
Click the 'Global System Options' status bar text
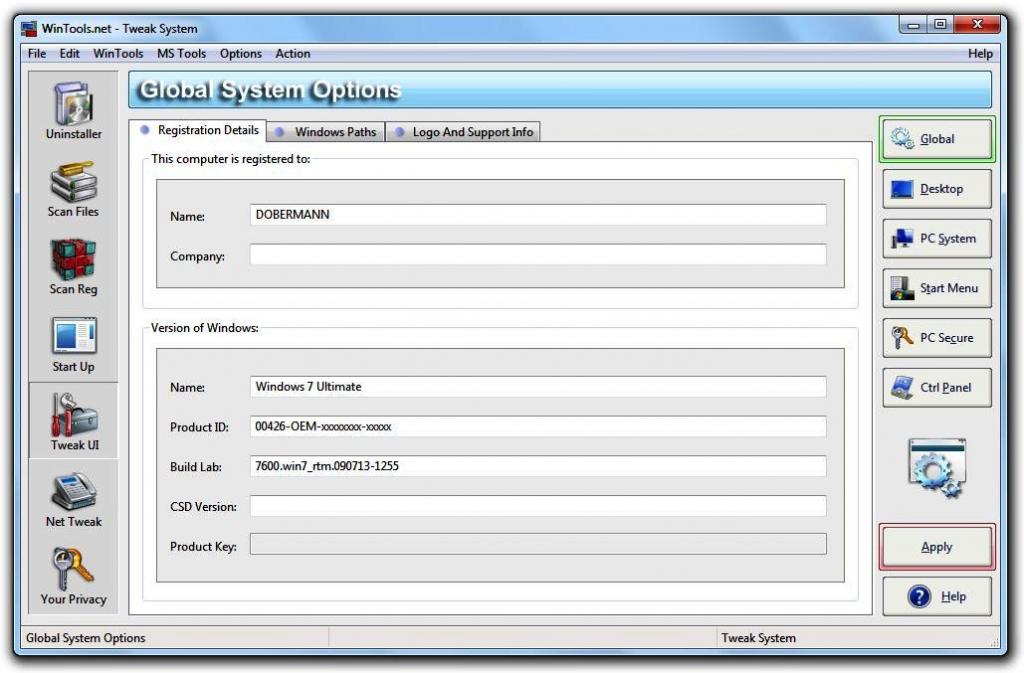coord(86,638)
